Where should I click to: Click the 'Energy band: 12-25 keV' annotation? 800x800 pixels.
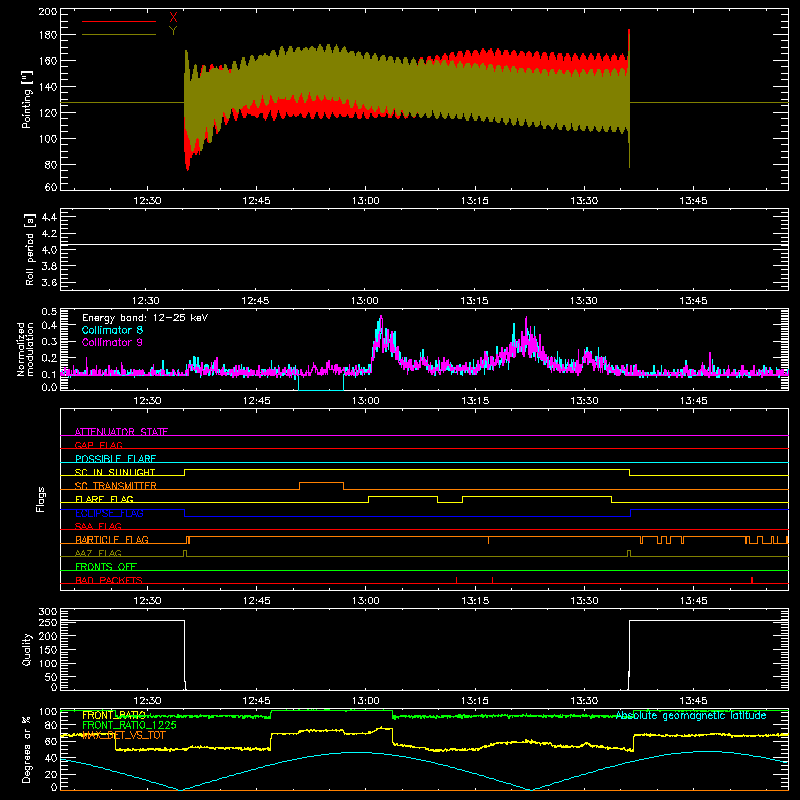coord(145,318)
